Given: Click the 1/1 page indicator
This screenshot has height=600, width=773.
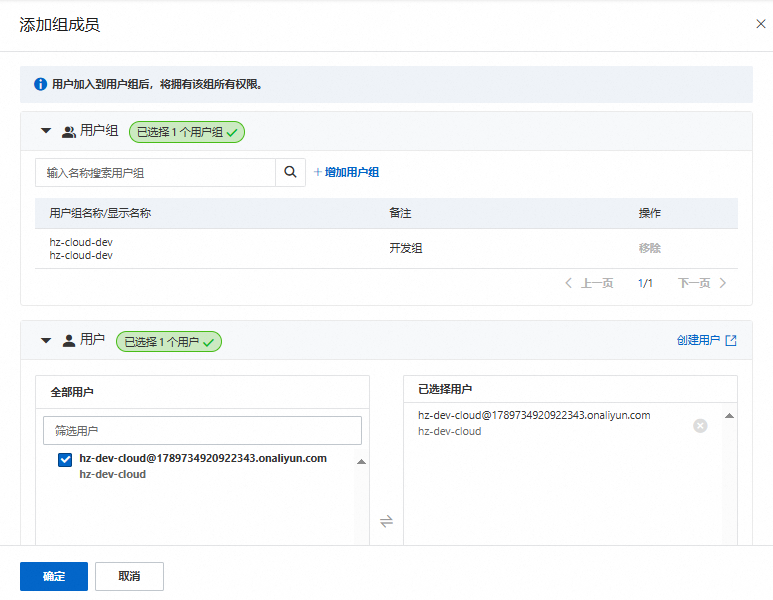Looking at the screenshot, I should 645,283.
